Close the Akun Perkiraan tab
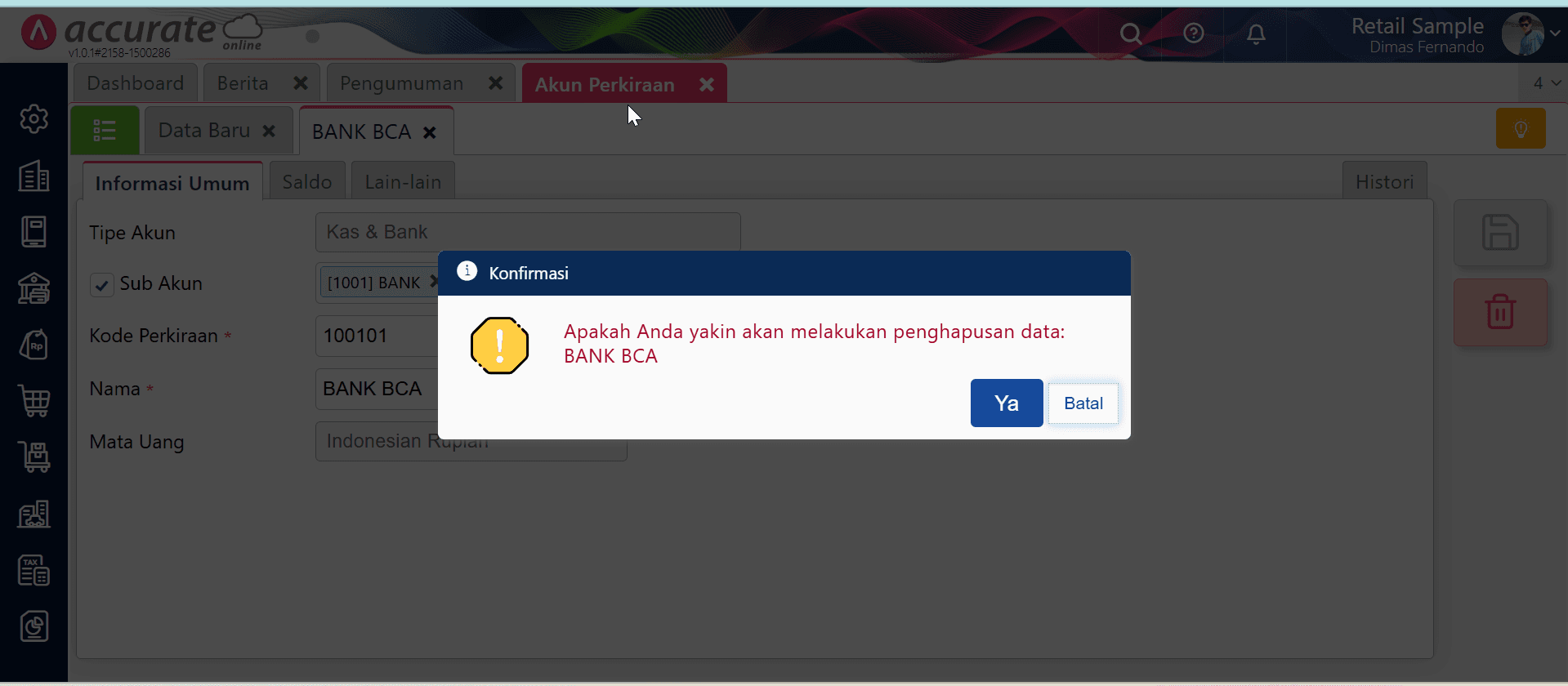This screenshot has width=1568, height=686. (707, 84)
